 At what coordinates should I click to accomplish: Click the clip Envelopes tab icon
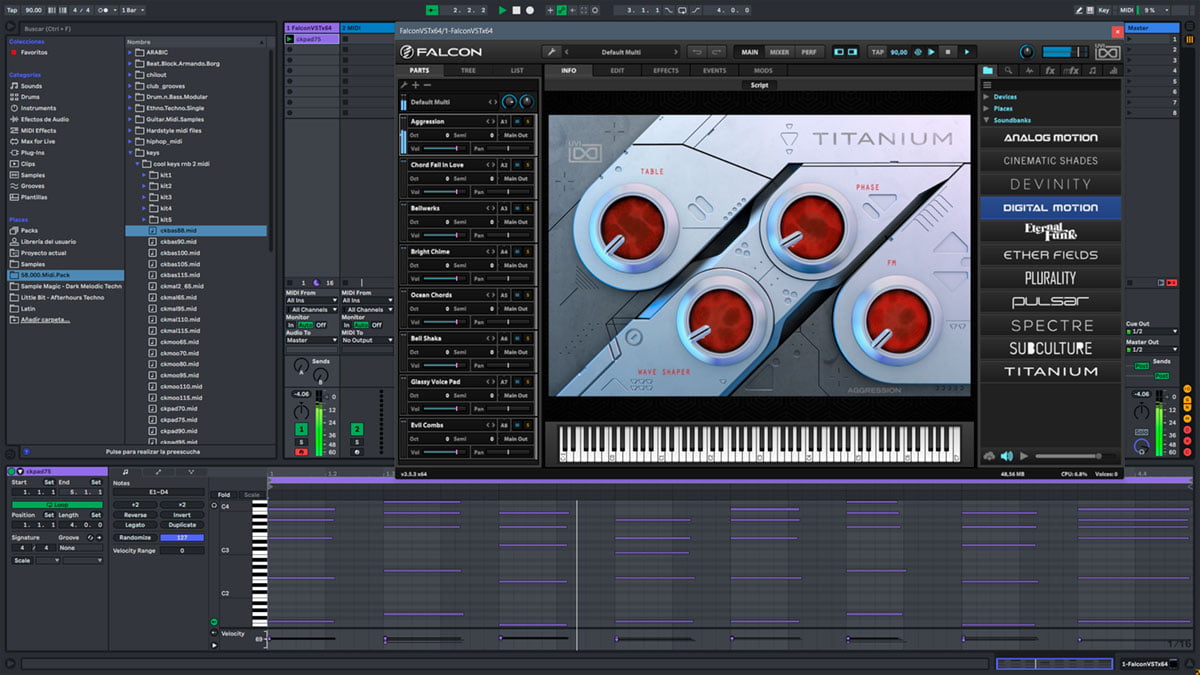[158, 472]
